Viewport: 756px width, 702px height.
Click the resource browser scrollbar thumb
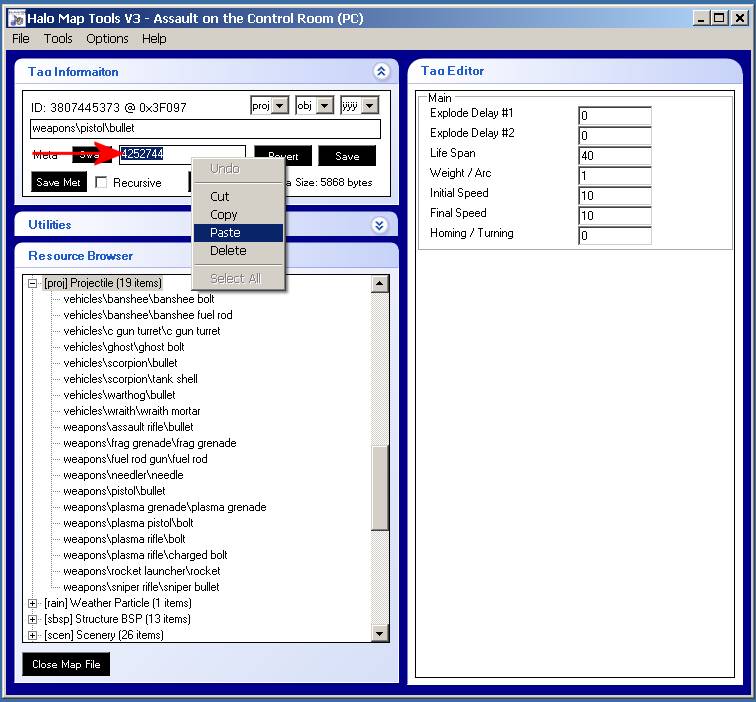pyautogui.click(x=380, y=488)
